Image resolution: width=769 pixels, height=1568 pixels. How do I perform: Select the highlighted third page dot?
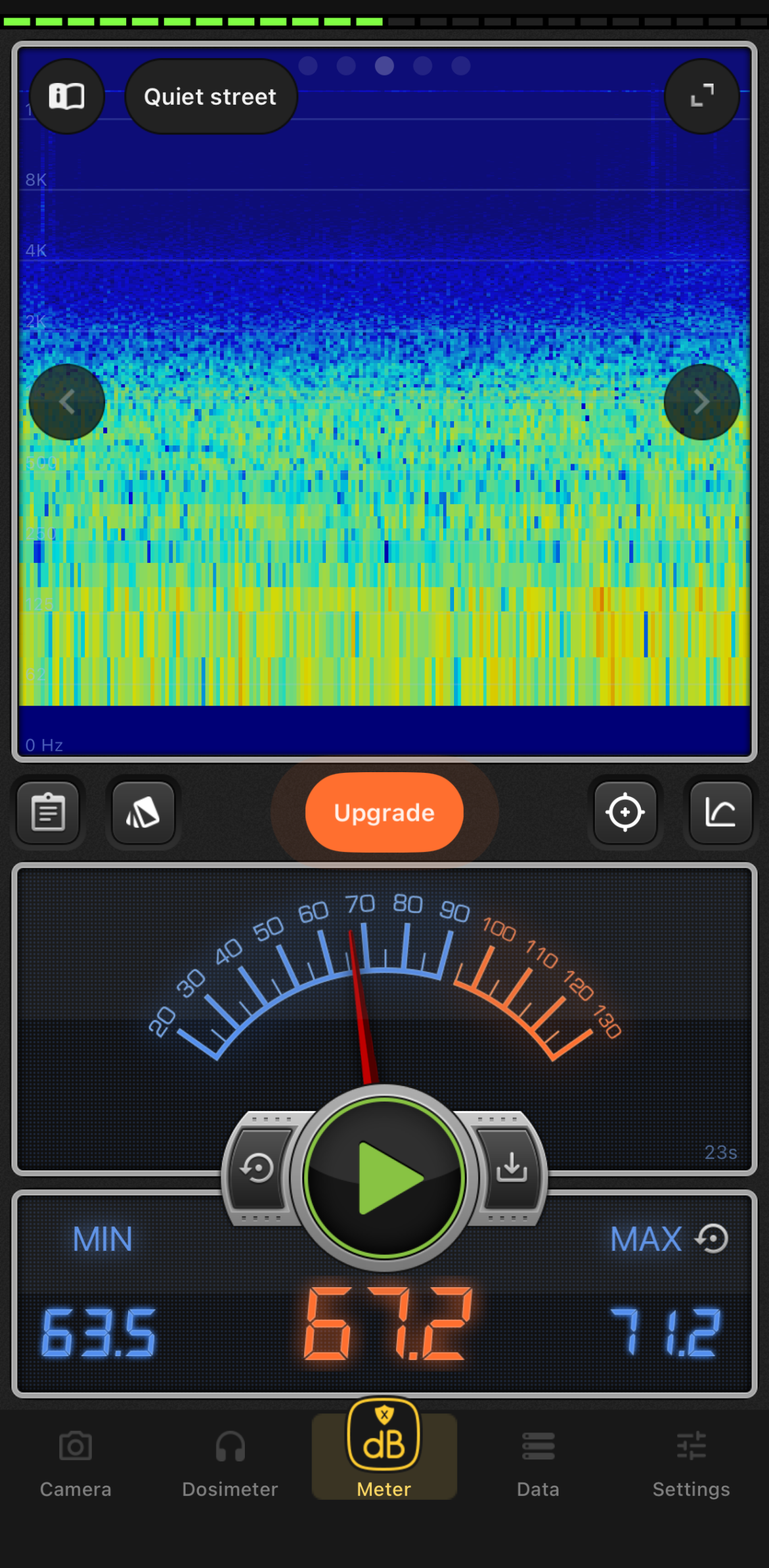(x=384, y=65)
